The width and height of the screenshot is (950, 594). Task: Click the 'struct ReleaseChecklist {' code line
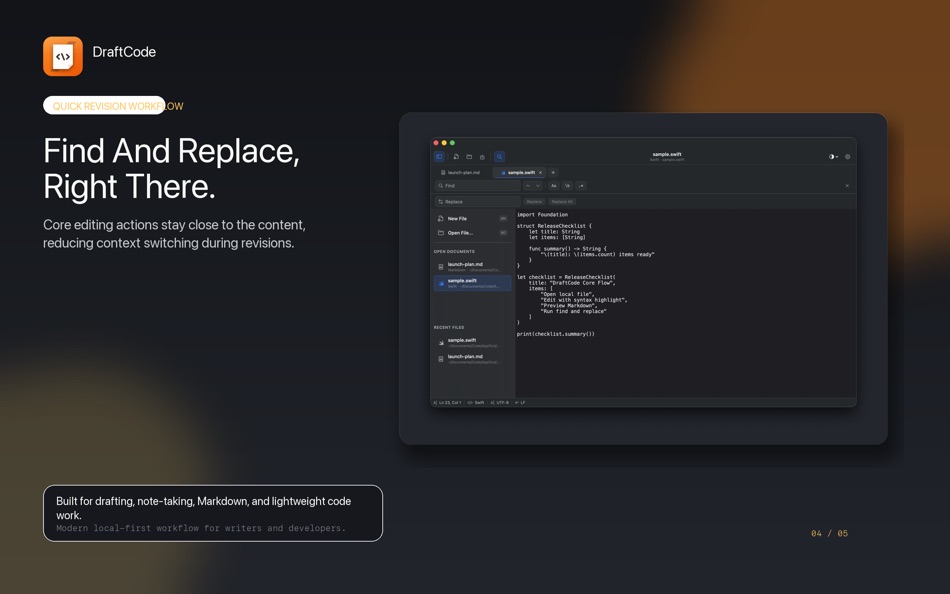click(554, 226)
